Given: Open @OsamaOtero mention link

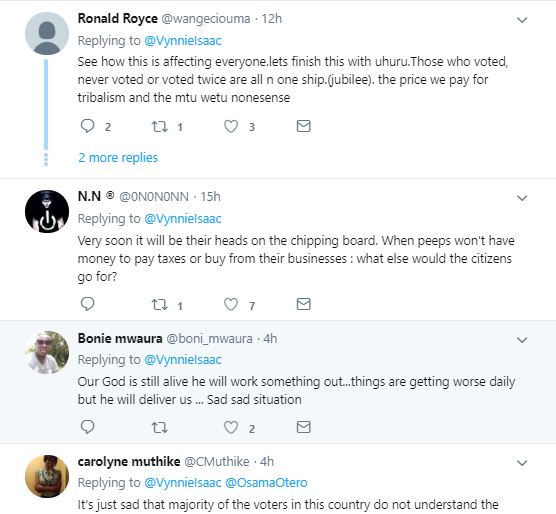Looking at the screenshot, I should tap(266, 483).
